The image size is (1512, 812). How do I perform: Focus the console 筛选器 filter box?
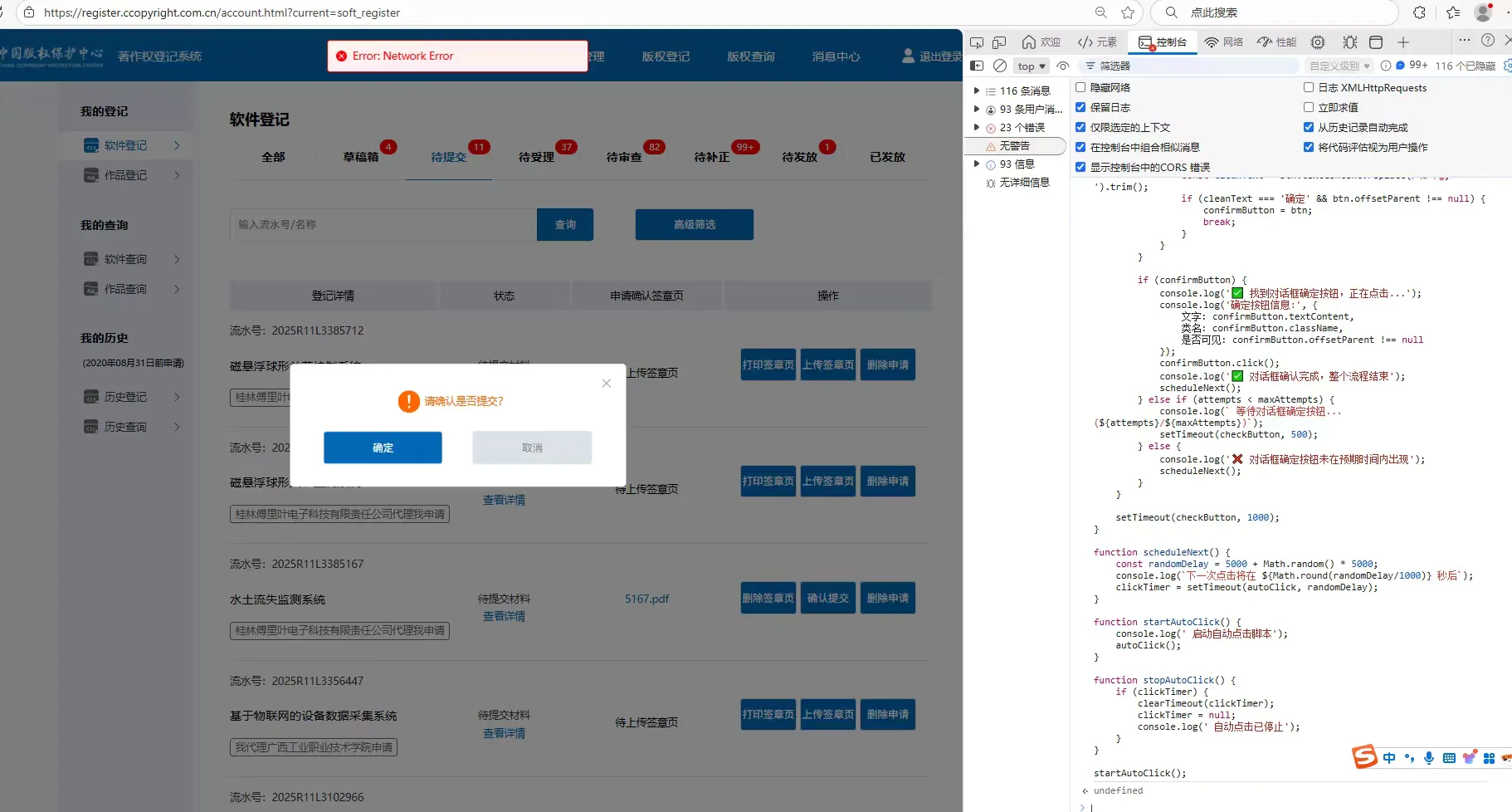pos(1190,66)
